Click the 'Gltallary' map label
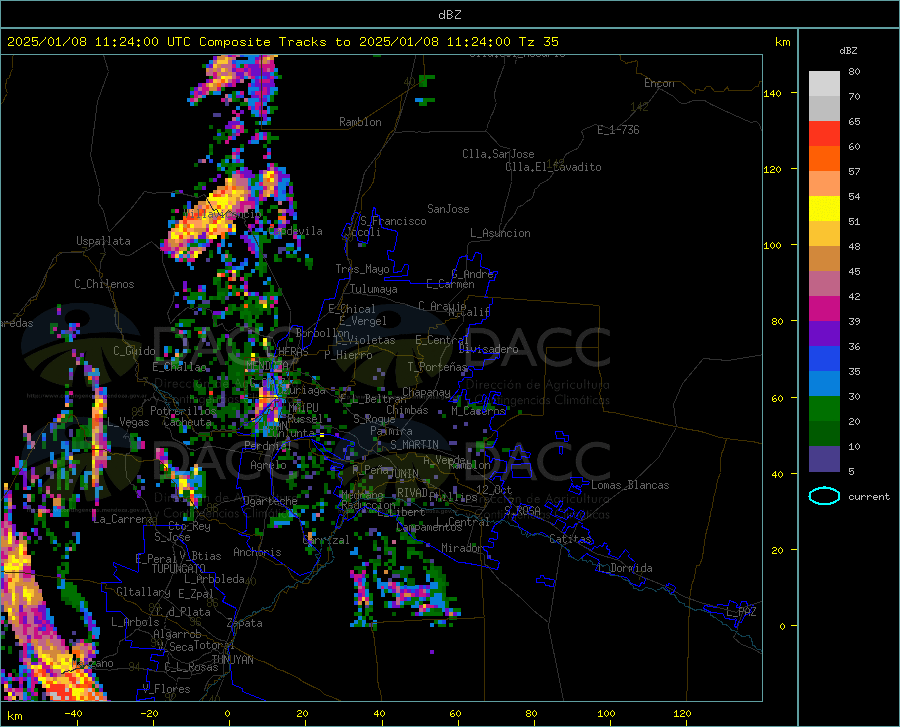 pyautogui.click(x=143, y=592)
